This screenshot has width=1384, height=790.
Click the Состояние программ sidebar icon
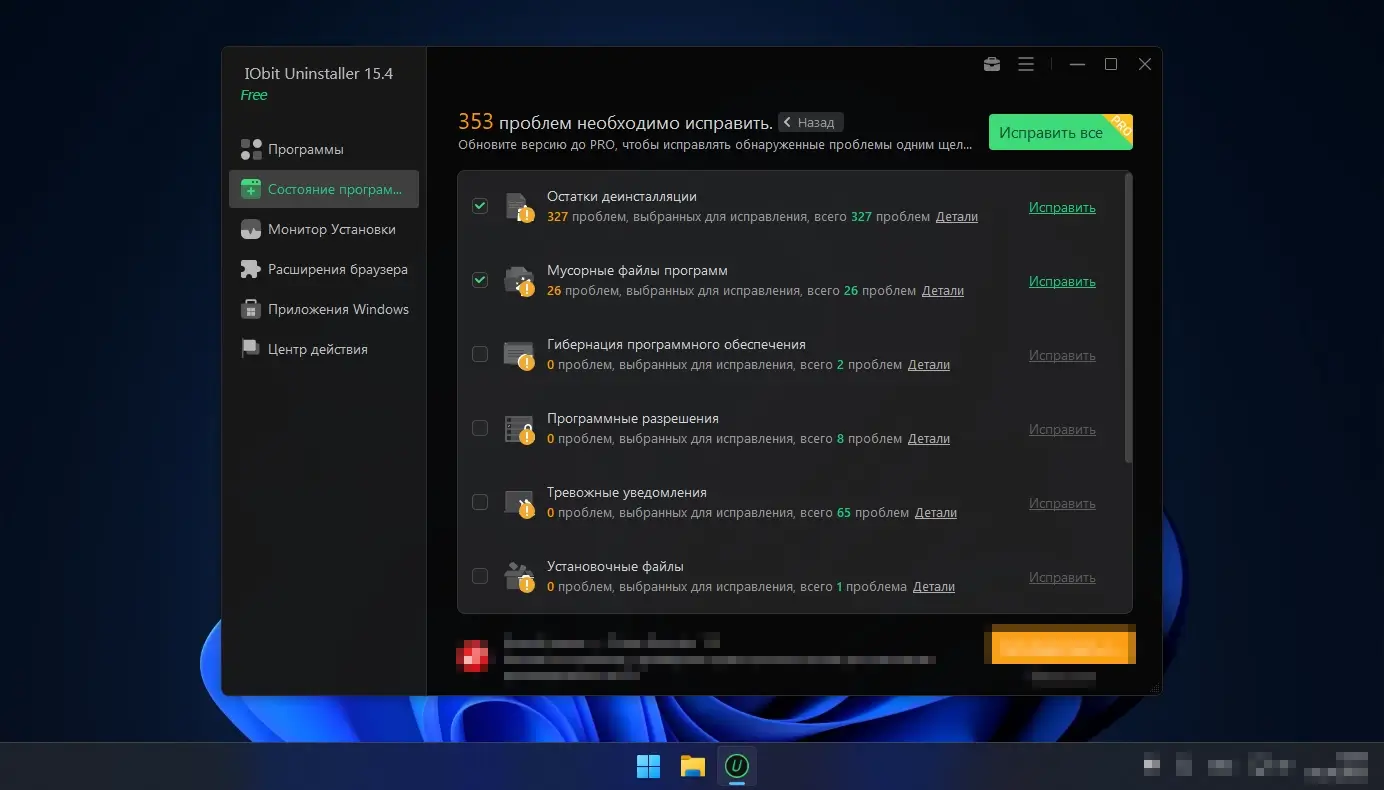click(251, 189)
